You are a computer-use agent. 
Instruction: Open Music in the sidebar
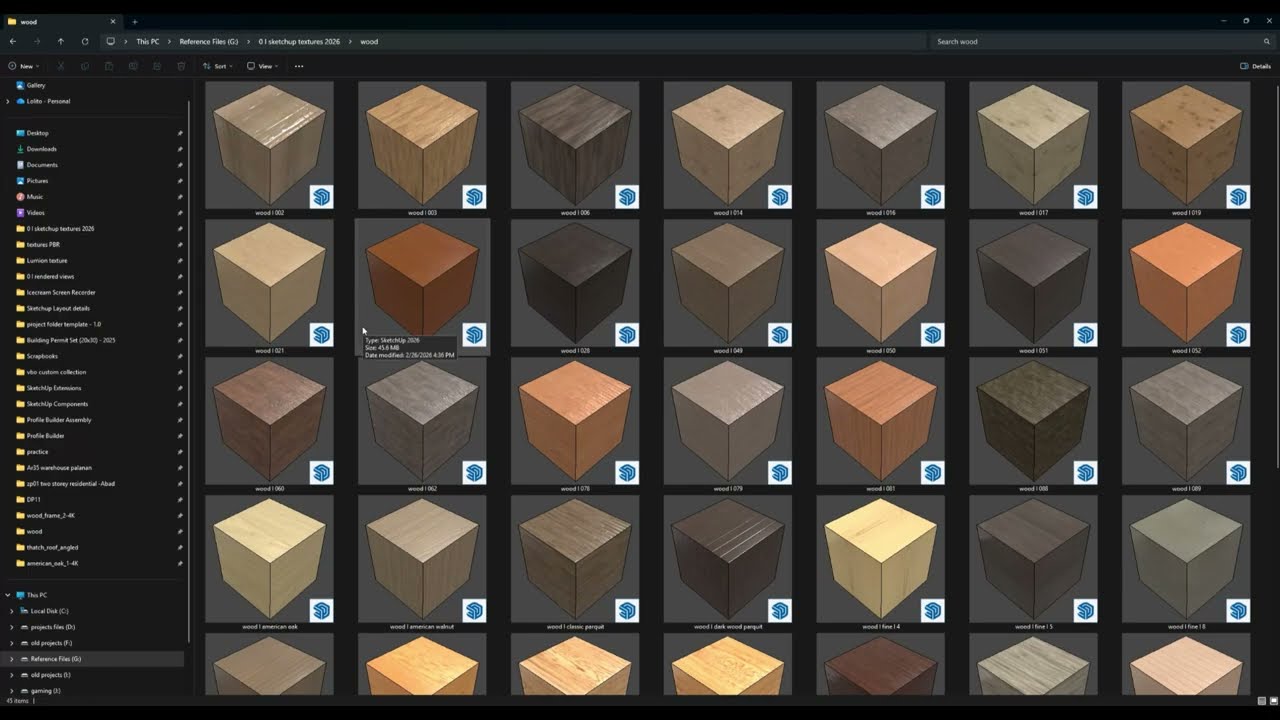click(29, 197)
